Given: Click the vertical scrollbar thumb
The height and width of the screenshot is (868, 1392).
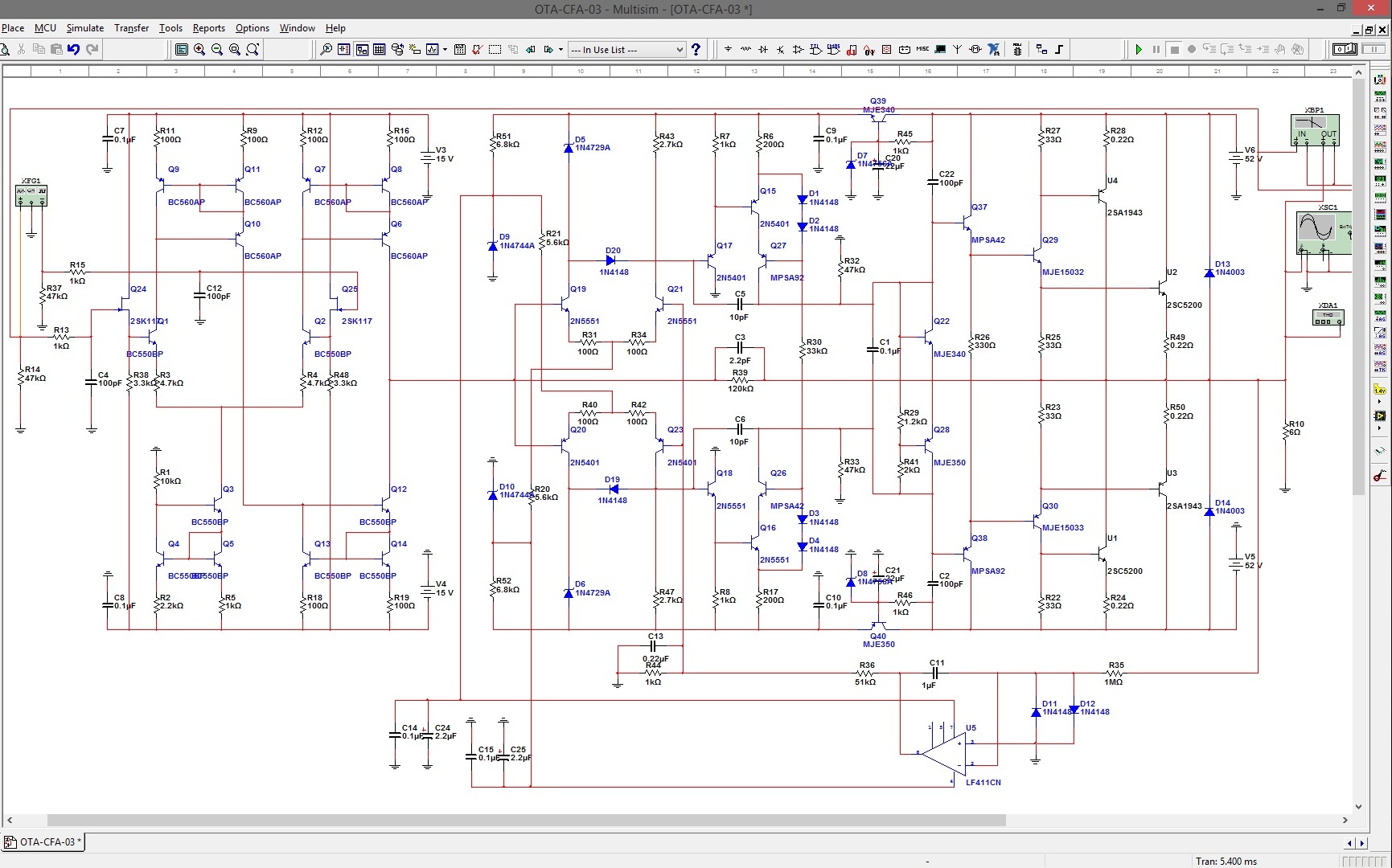Looking at the screenshot, I should point(1358,286).
